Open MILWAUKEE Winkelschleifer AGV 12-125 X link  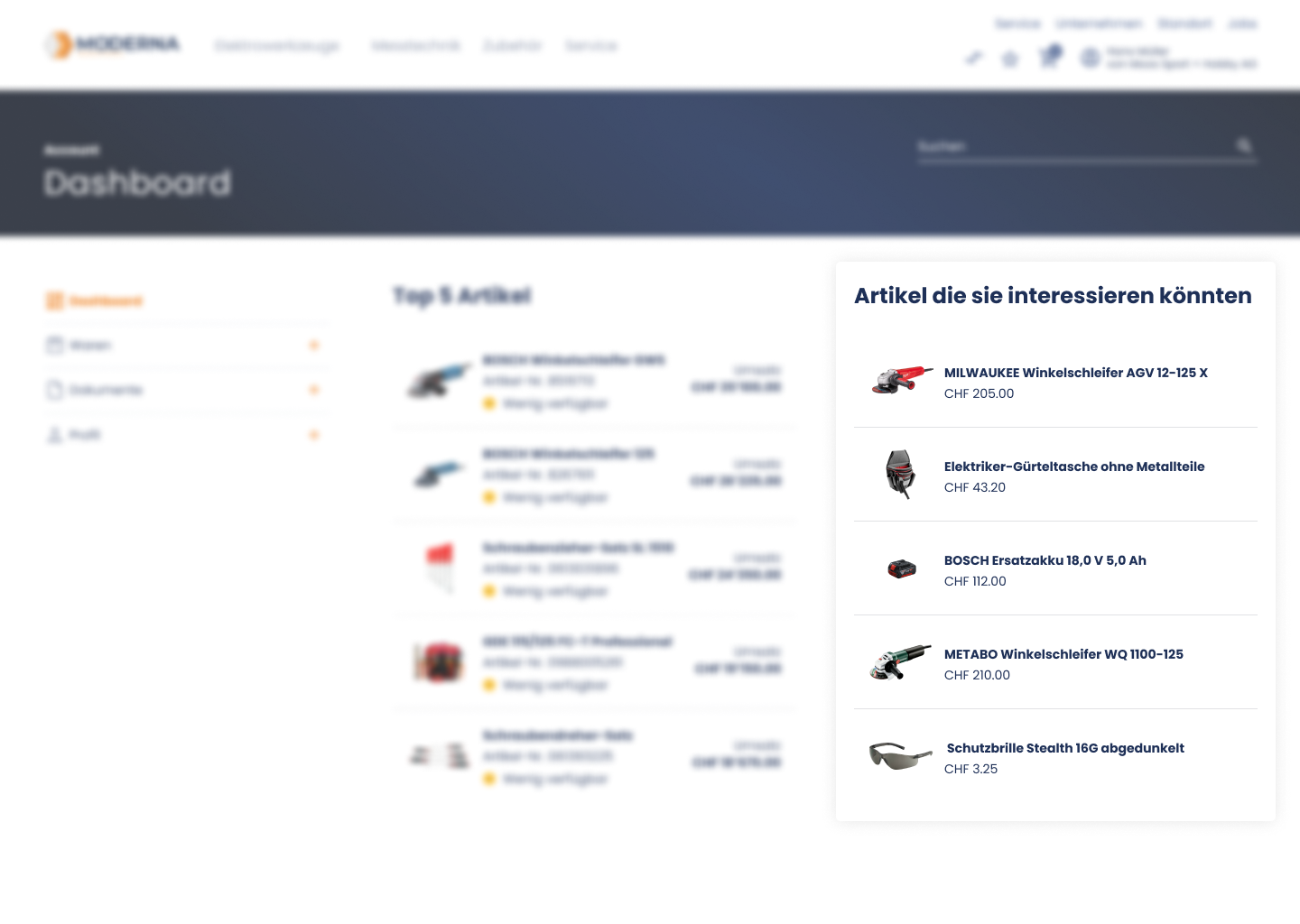click(x=1075, y=373)
